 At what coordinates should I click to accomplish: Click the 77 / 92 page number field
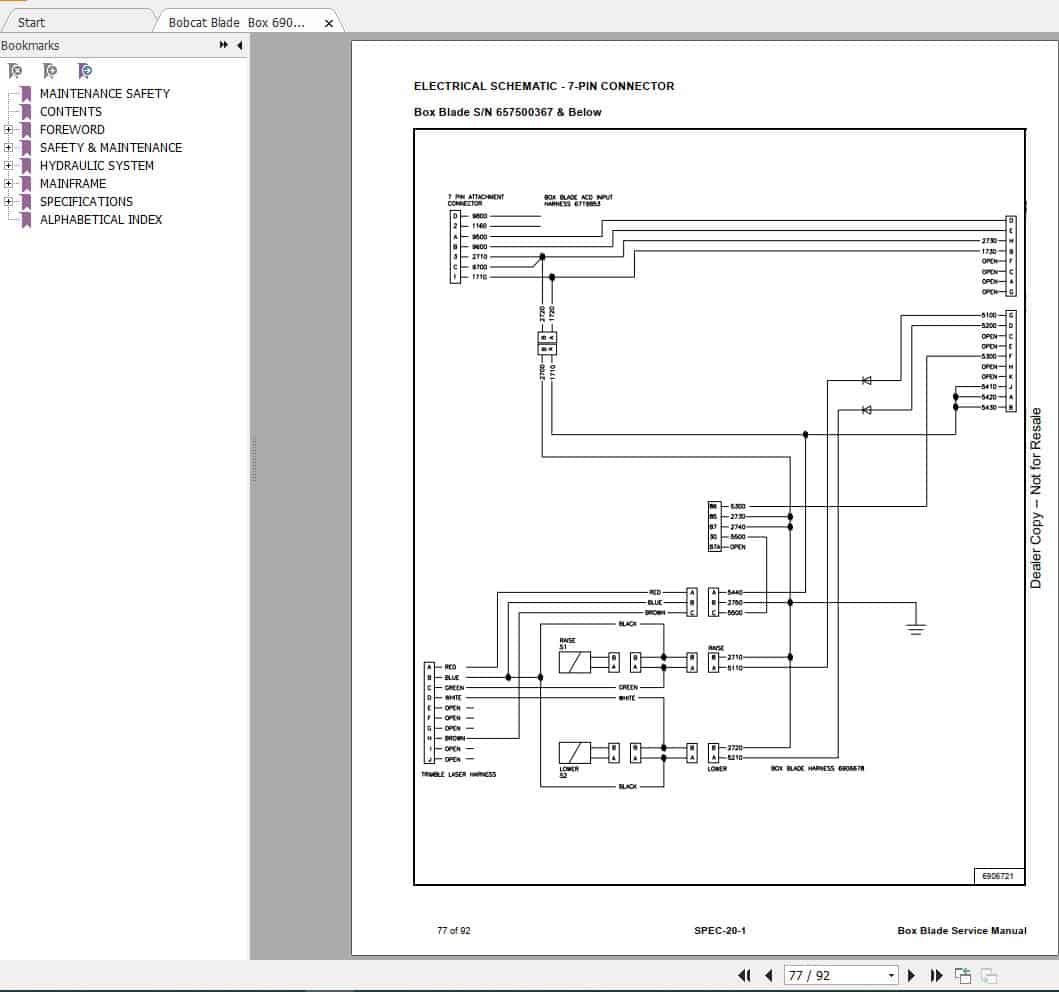click(832, 975)
